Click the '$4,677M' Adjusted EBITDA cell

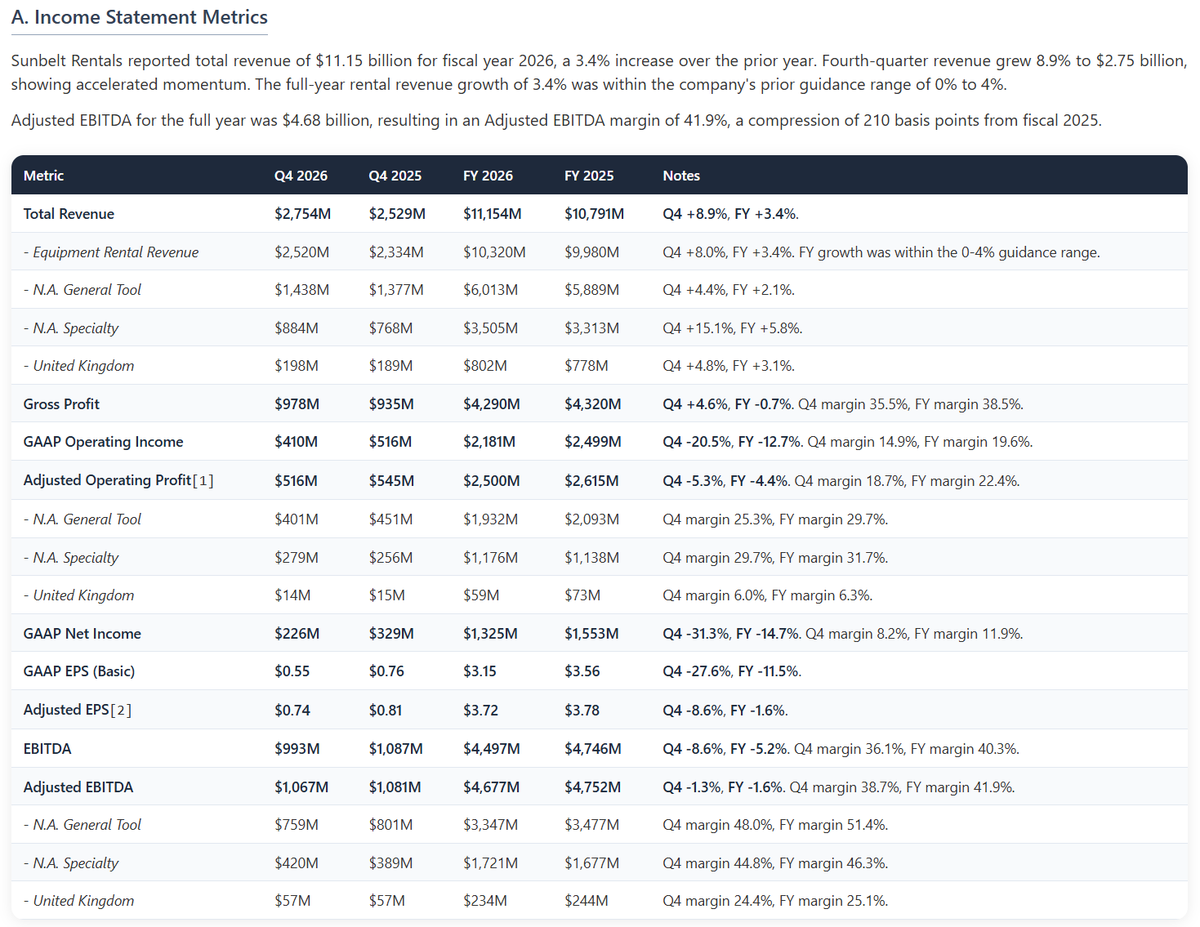point(491,787)
